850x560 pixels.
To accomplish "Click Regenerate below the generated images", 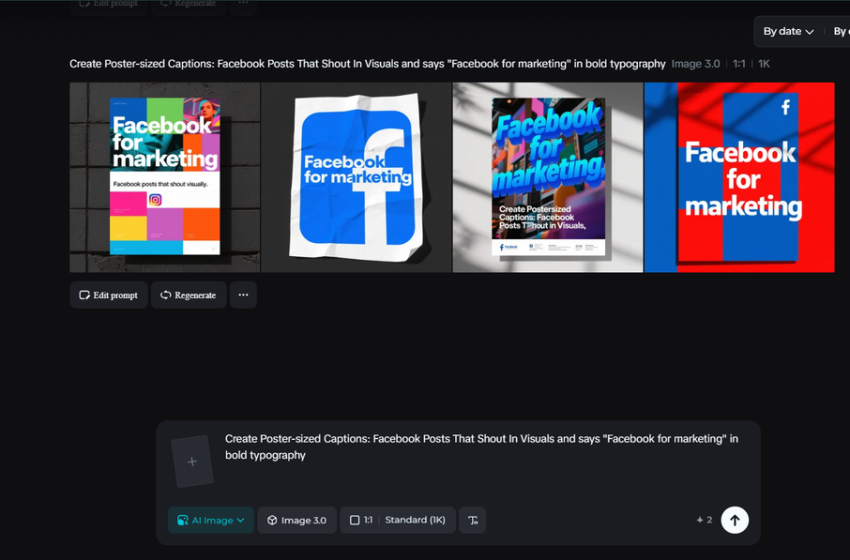I will pos(188,295).
